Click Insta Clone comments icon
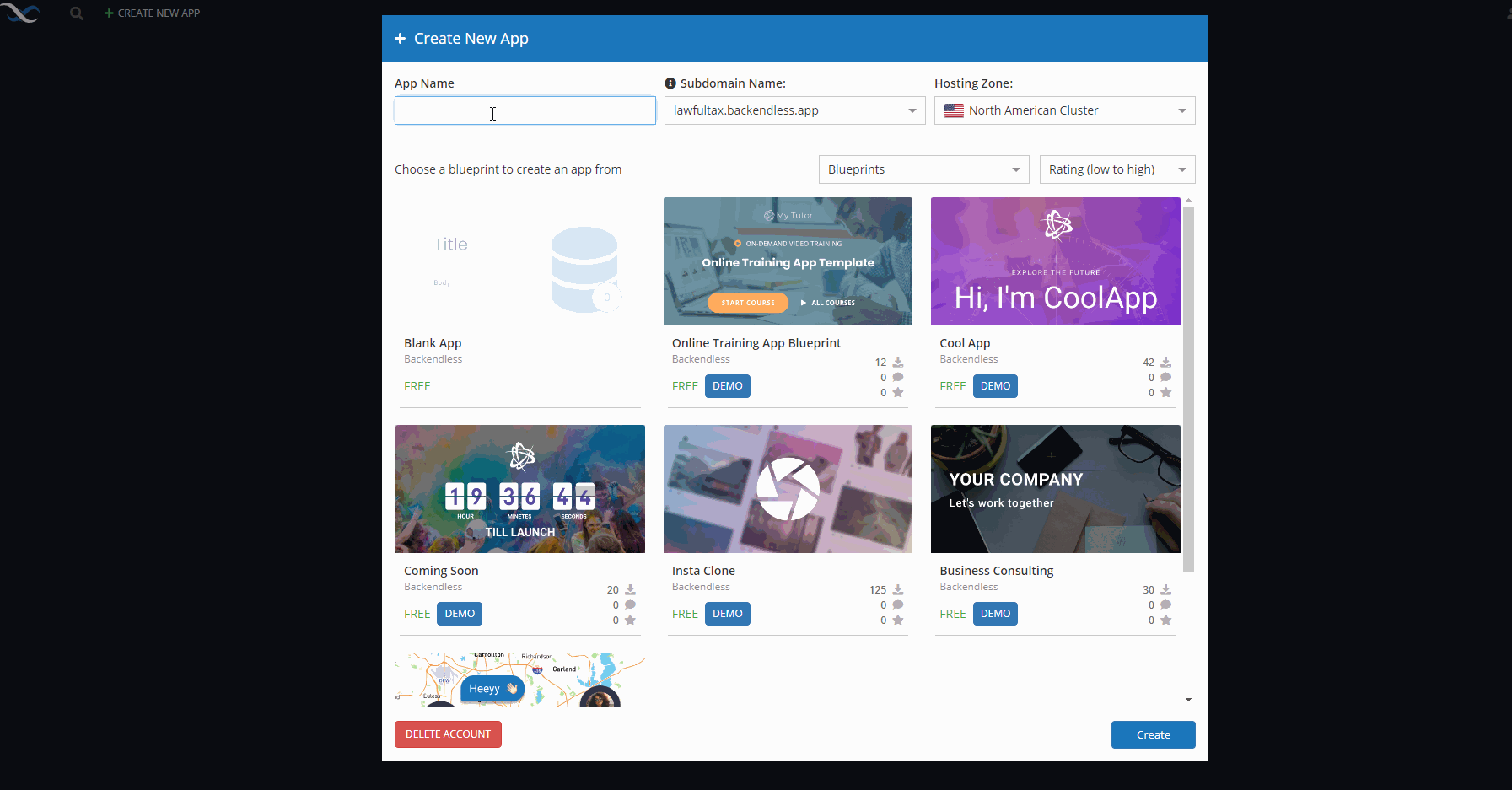 [x=898, y=605]
